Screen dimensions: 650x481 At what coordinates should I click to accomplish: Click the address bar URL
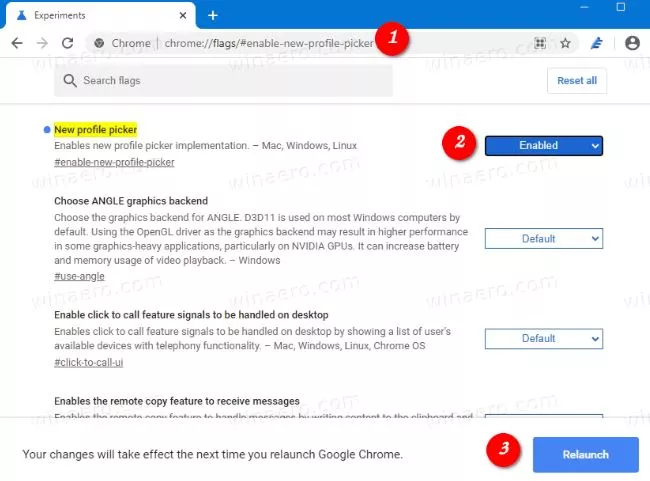[x=269, y=43]
